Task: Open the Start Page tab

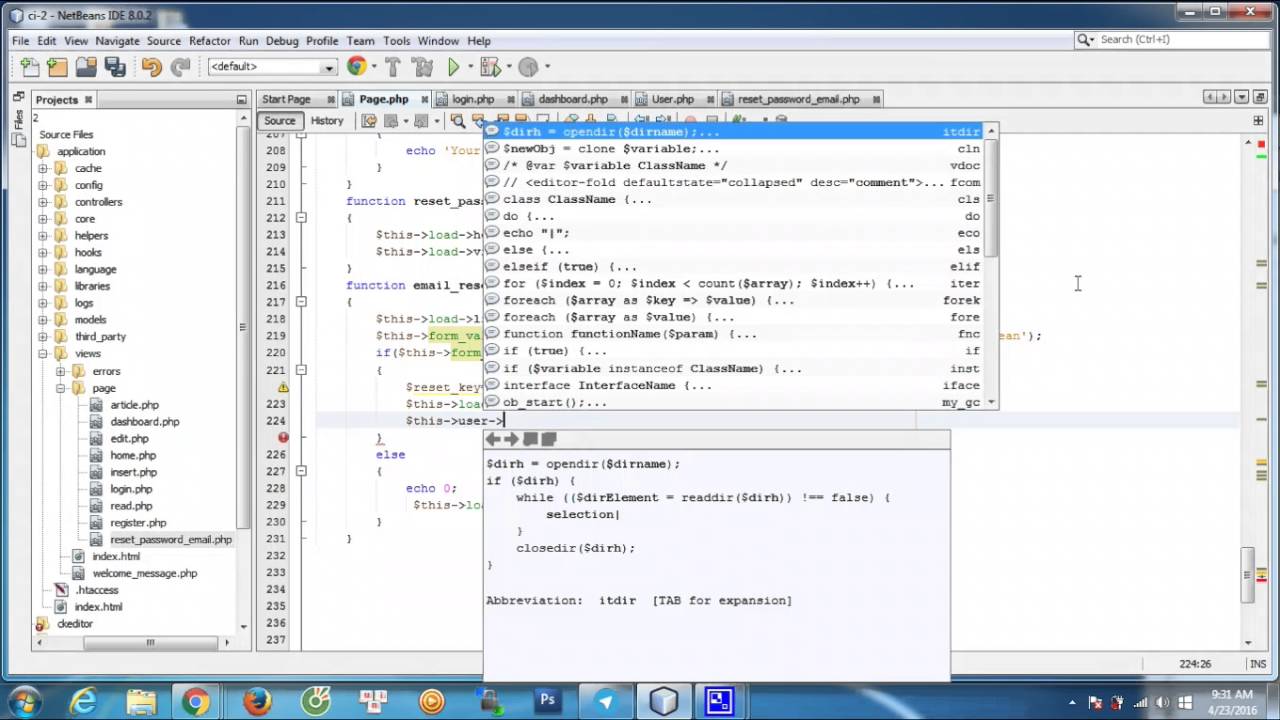Action: 286,100
